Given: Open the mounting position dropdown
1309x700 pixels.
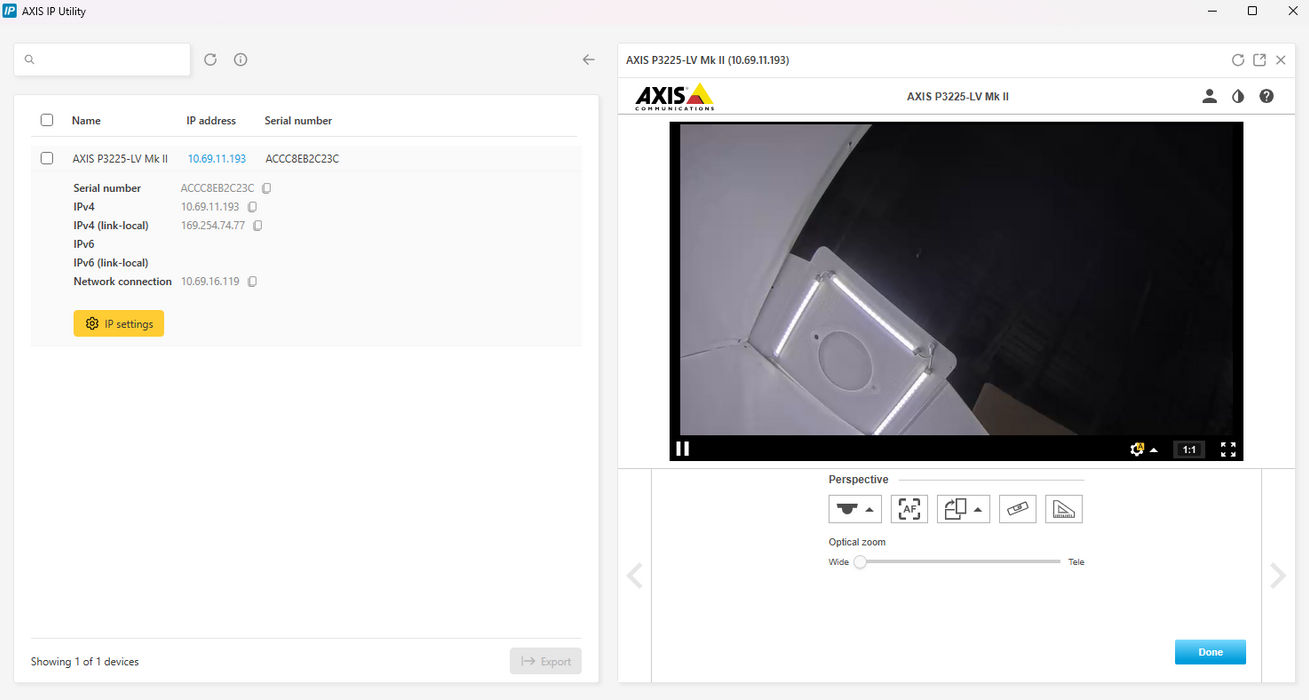Looking at the screenshot, I should [855, 509].
